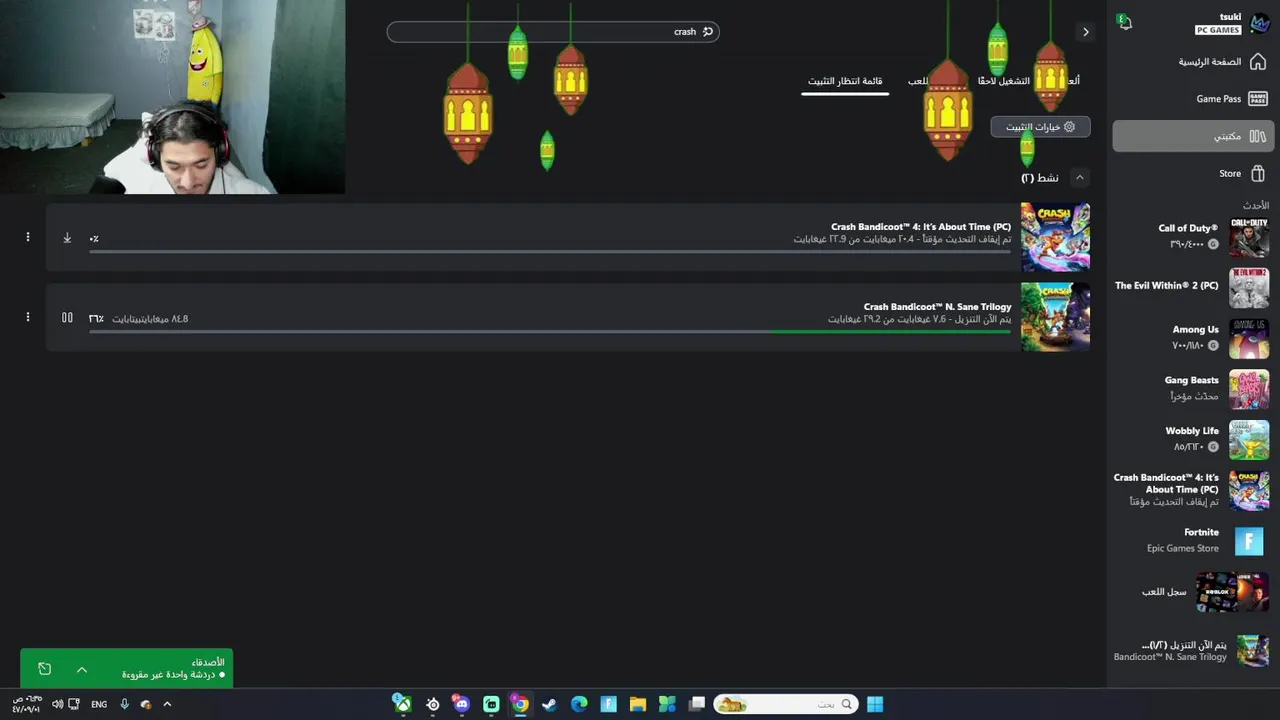Screen dimensions: 1280x720
Task: Go to the Home page (الصفحة الرئيسية)
Action: point(1193,62)
